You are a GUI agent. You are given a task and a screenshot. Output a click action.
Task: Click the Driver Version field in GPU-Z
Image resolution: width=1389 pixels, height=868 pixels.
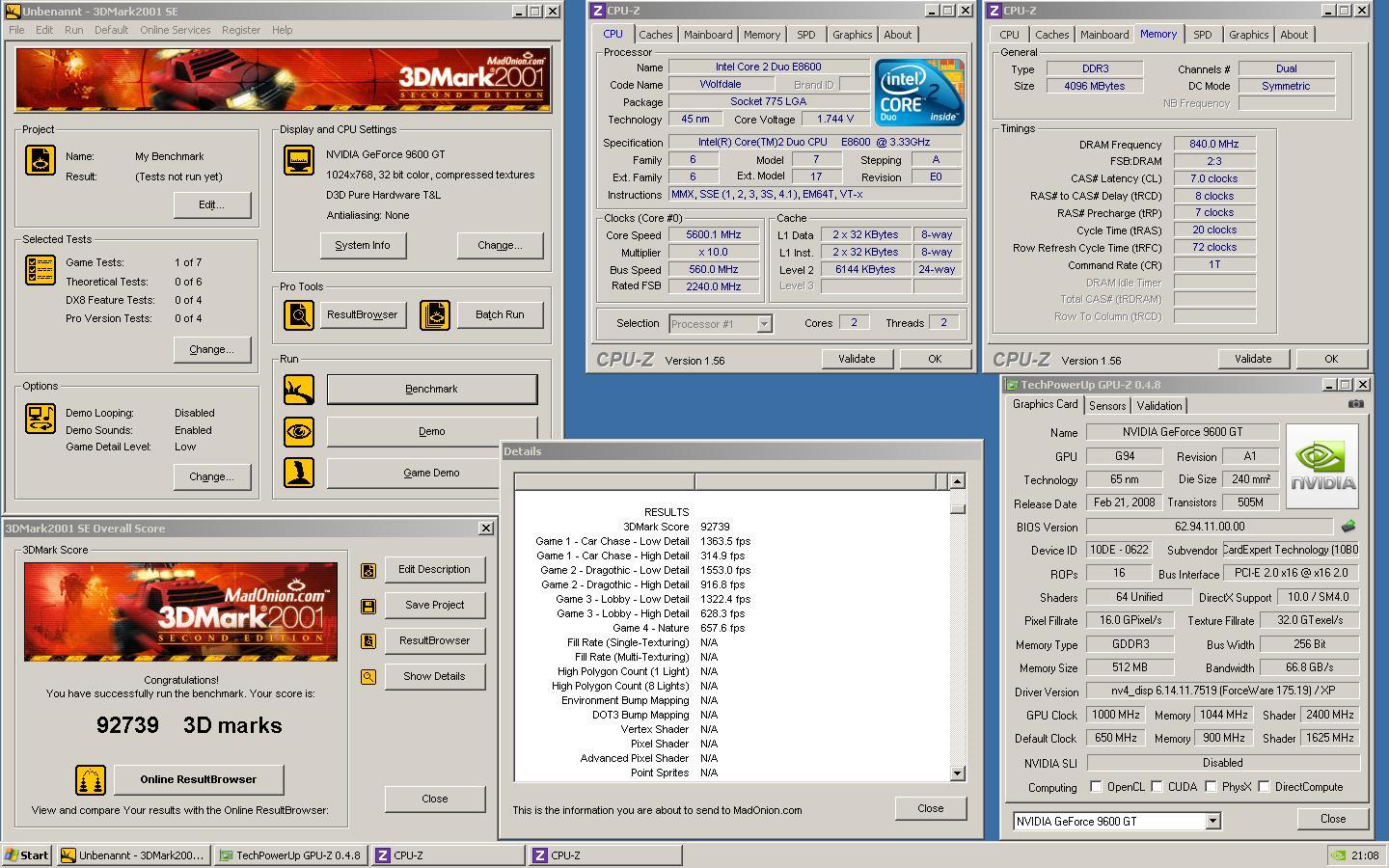[x=1223, y=692]
